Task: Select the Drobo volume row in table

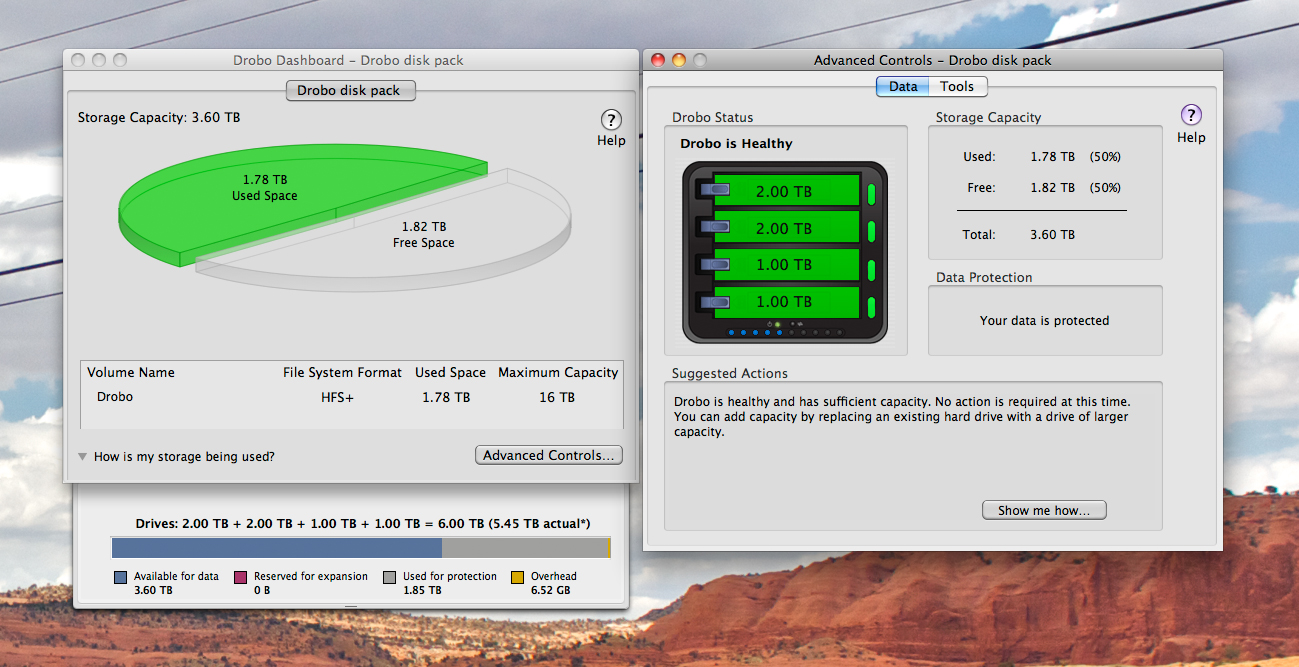Action: [350, 397]
